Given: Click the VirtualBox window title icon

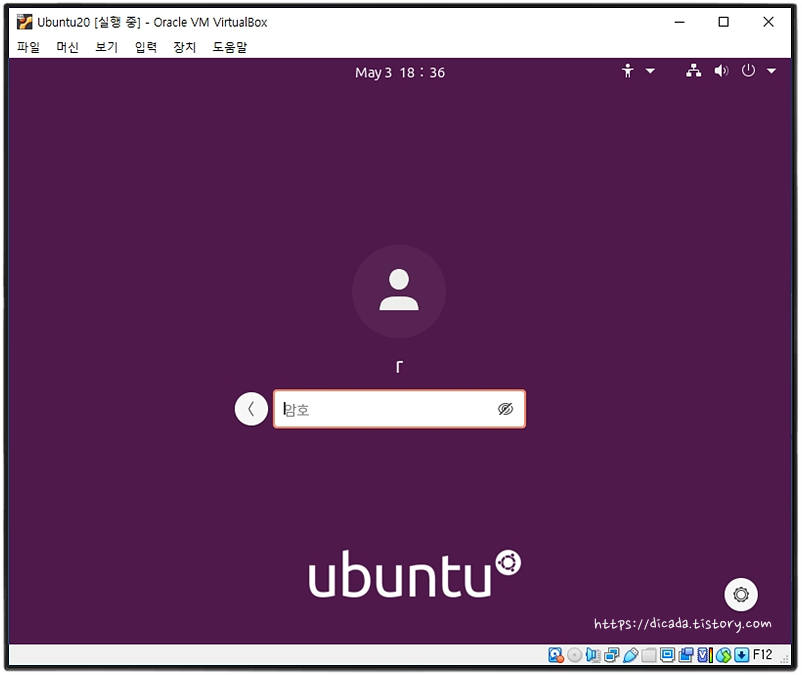Looking at the screenshot, I should pyautogui.click(x=24, y=22).
